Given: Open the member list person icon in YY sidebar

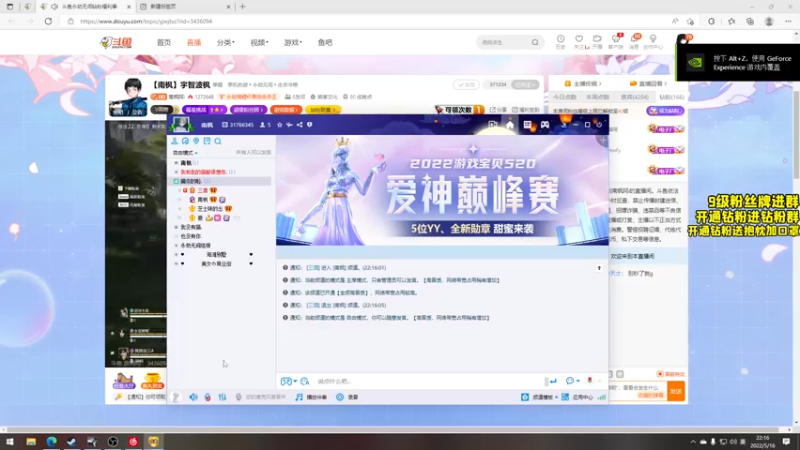Looking at the screenshot, I should [174, 141].
